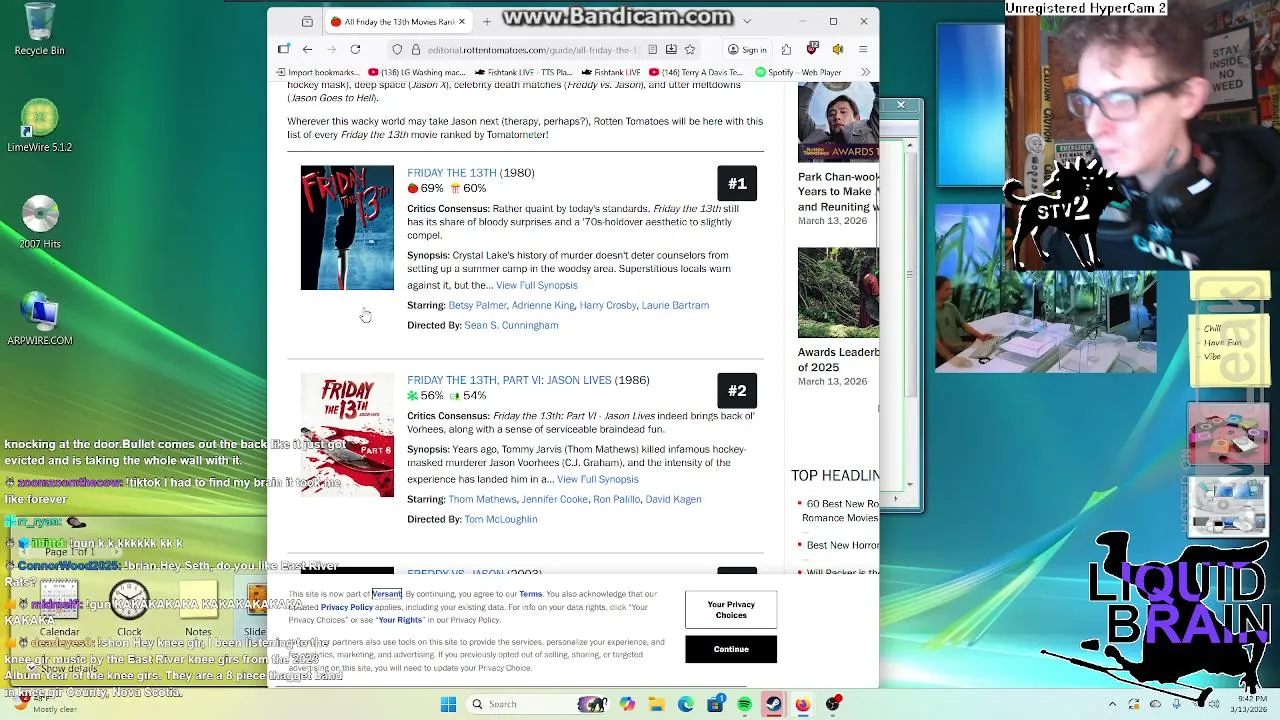
Task: Open Awards Leaderboard of 2025 article
Action: click(838, 359)
